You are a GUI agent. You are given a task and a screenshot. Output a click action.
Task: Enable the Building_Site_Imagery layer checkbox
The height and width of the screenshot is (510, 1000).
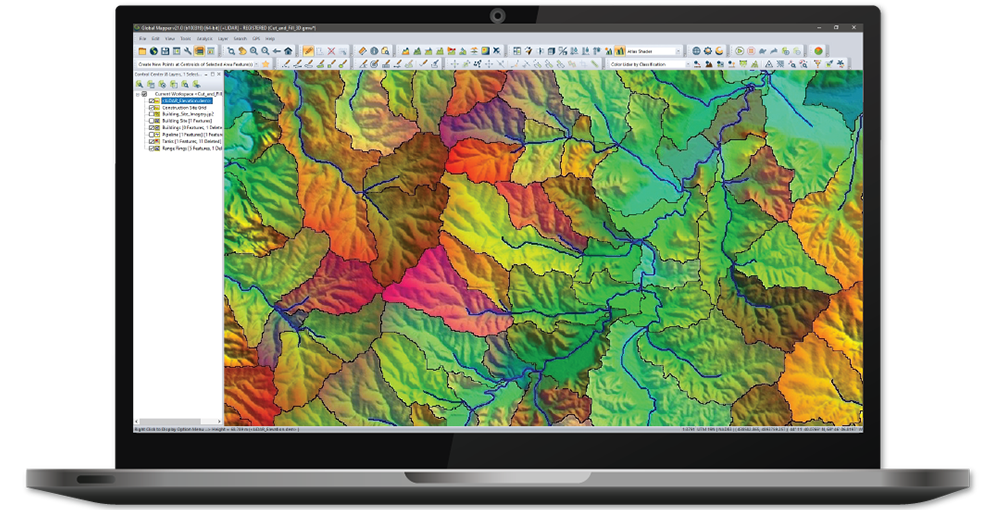point(152,114)
